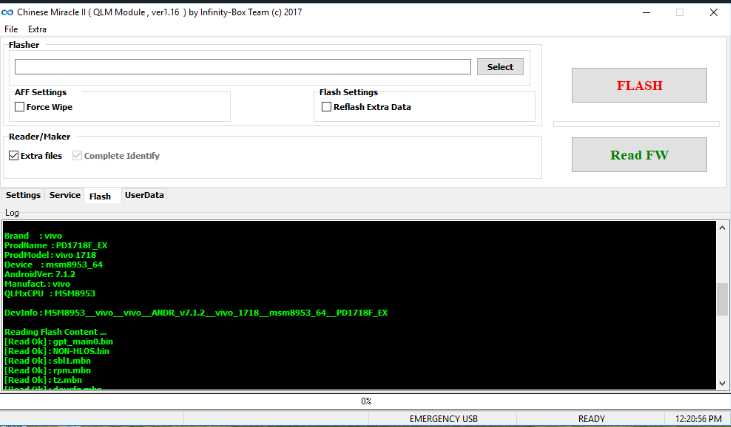Click the 0% progress bar
The height and width of the screenshot is (427, 731).
(366, 401)
